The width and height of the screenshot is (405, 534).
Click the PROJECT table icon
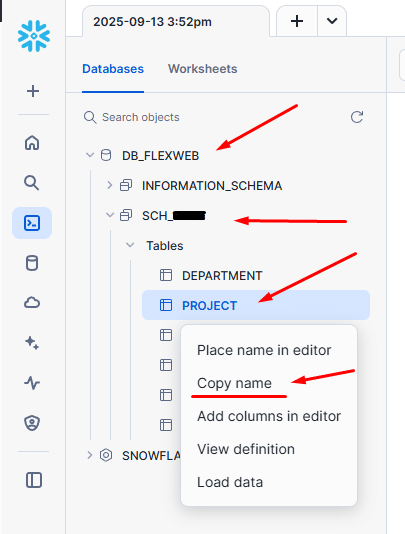pyautogui.click(x=166, y=305)
